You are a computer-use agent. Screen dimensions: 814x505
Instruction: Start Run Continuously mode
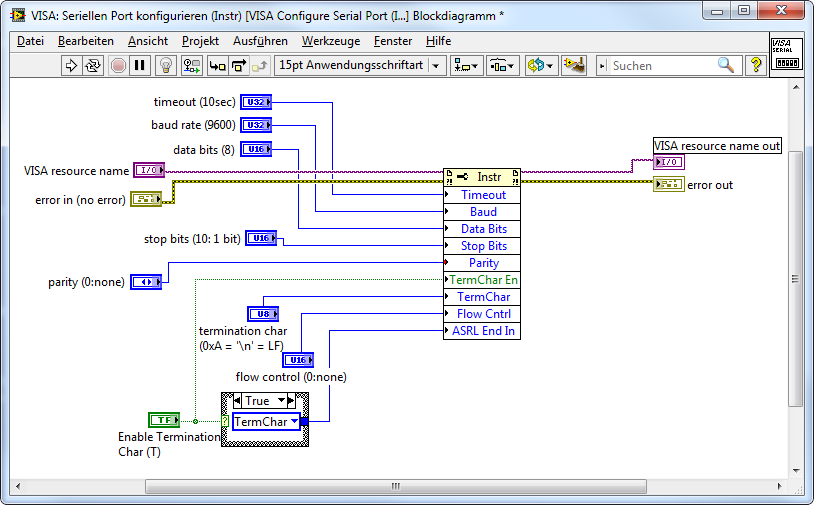pyautogui.click(x=93, y=65)
